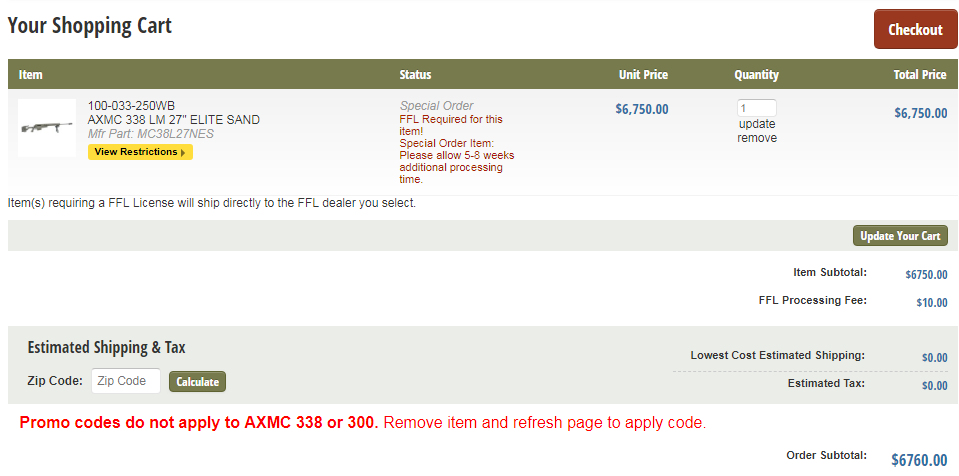959x476 pixels.
Task: Click Mfr Part MC38L27NES text
Action: tap(151, 133)
